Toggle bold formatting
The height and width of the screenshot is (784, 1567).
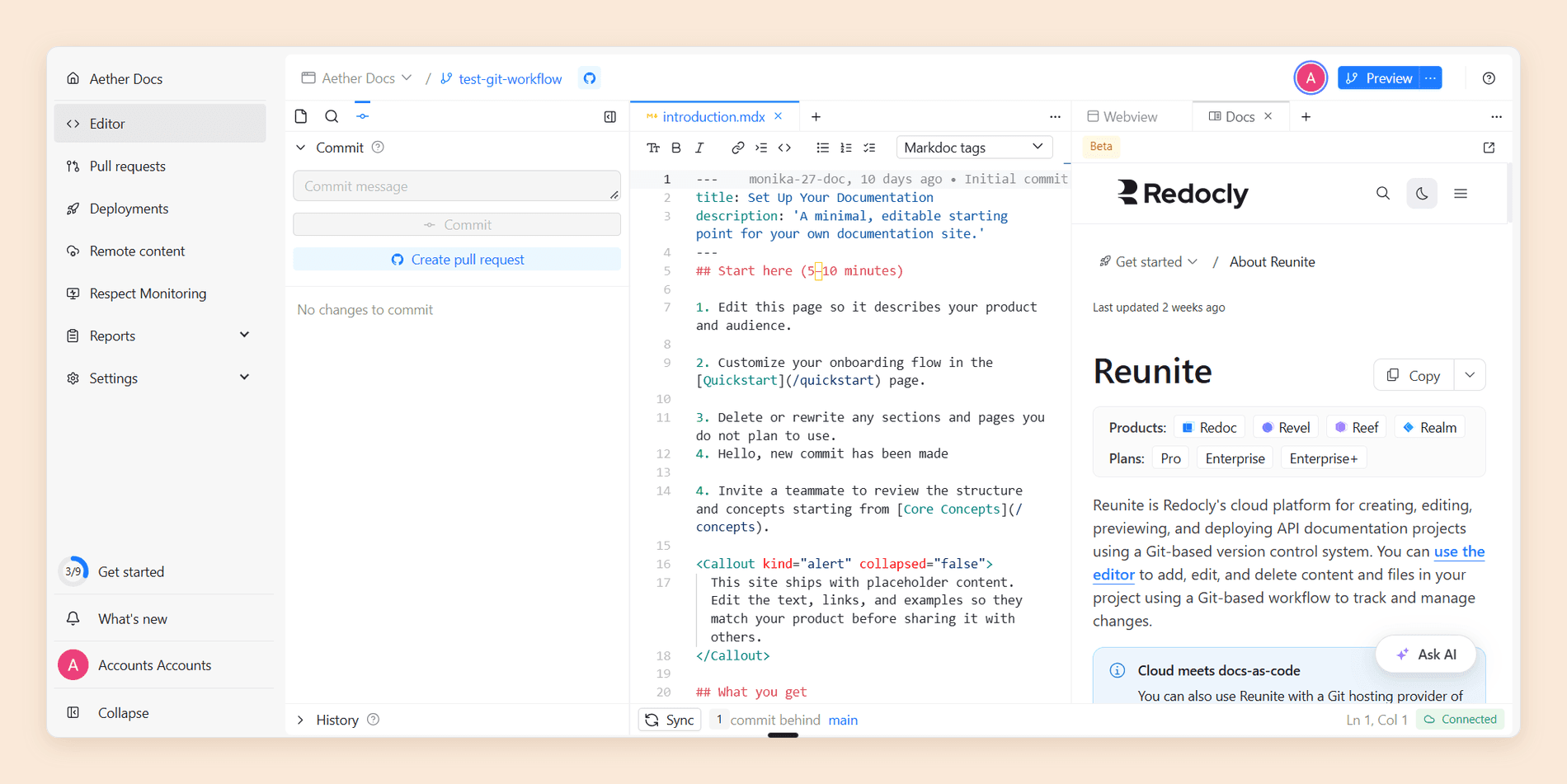(676, 148)
